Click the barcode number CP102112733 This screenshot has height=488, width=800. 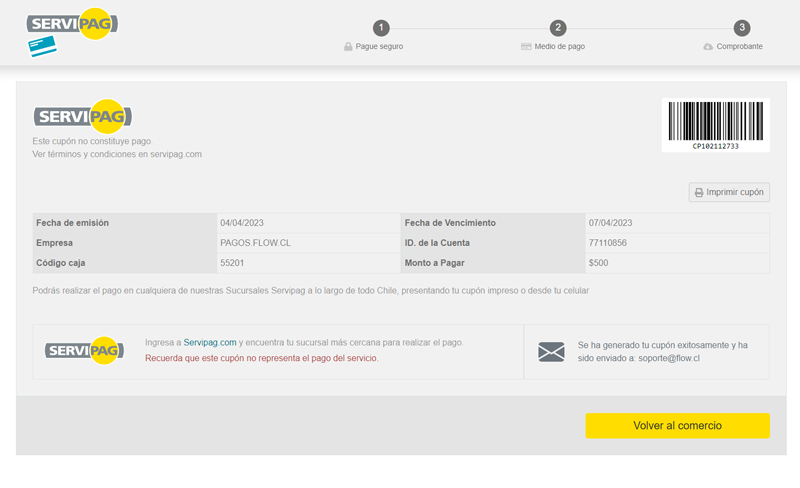[715, 146]
